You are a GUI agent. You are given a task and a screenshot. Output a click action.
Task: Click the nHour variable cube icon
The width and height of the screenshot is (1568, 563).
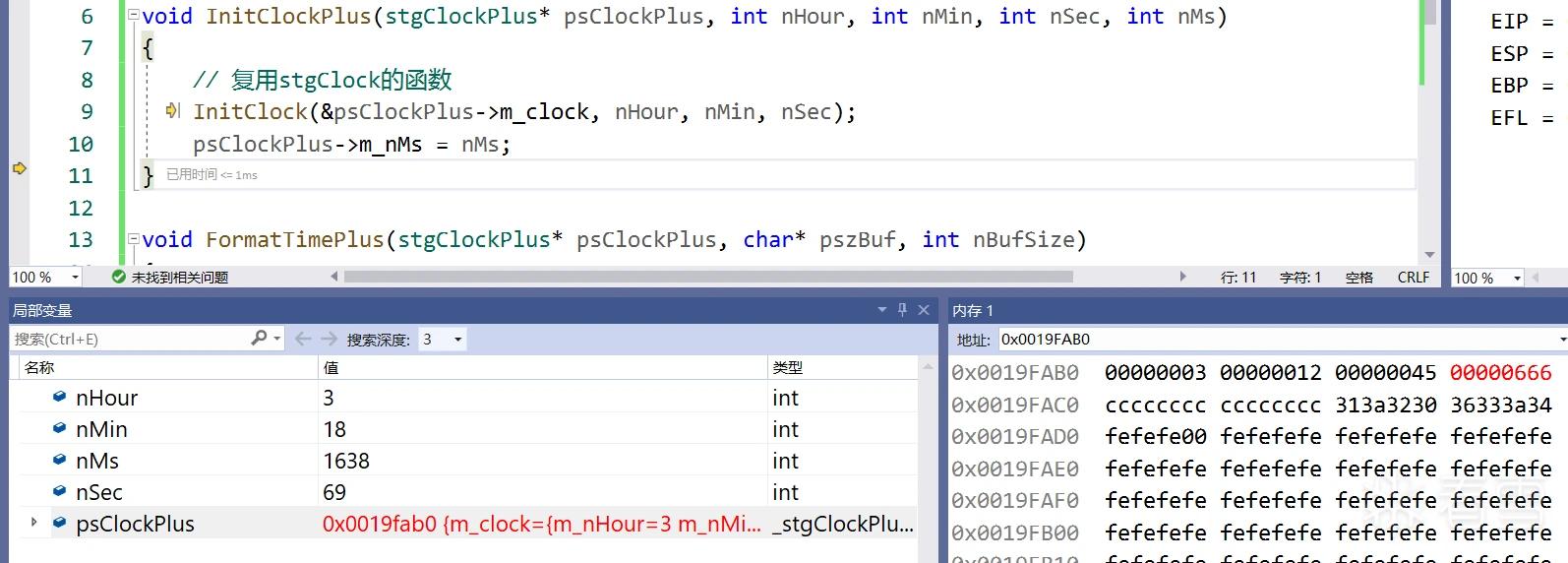[x=59, y=397]
